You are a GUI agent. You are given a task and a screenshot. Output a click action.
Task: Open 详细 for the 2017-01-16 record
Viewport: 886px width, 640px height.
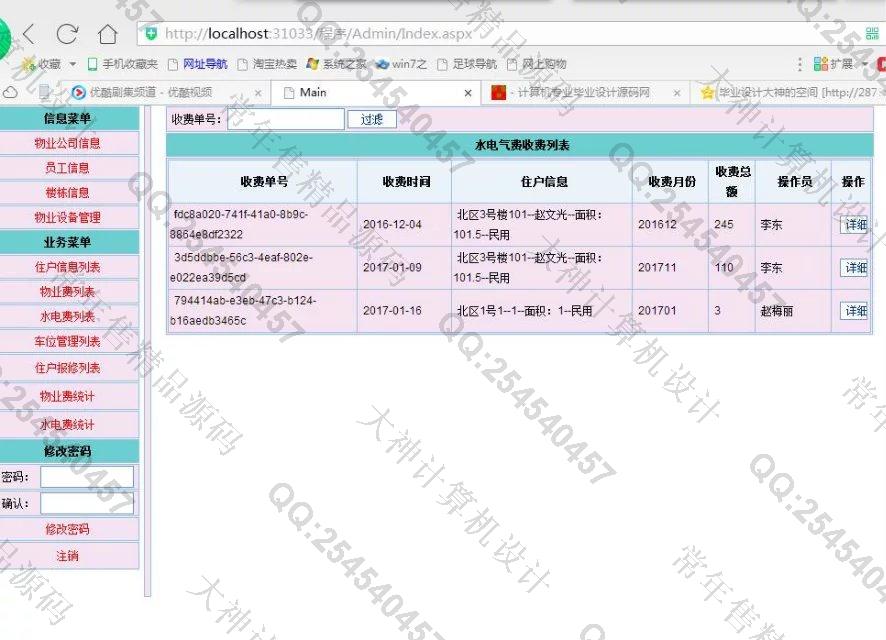pyautogui.click(x=854, y=311)
